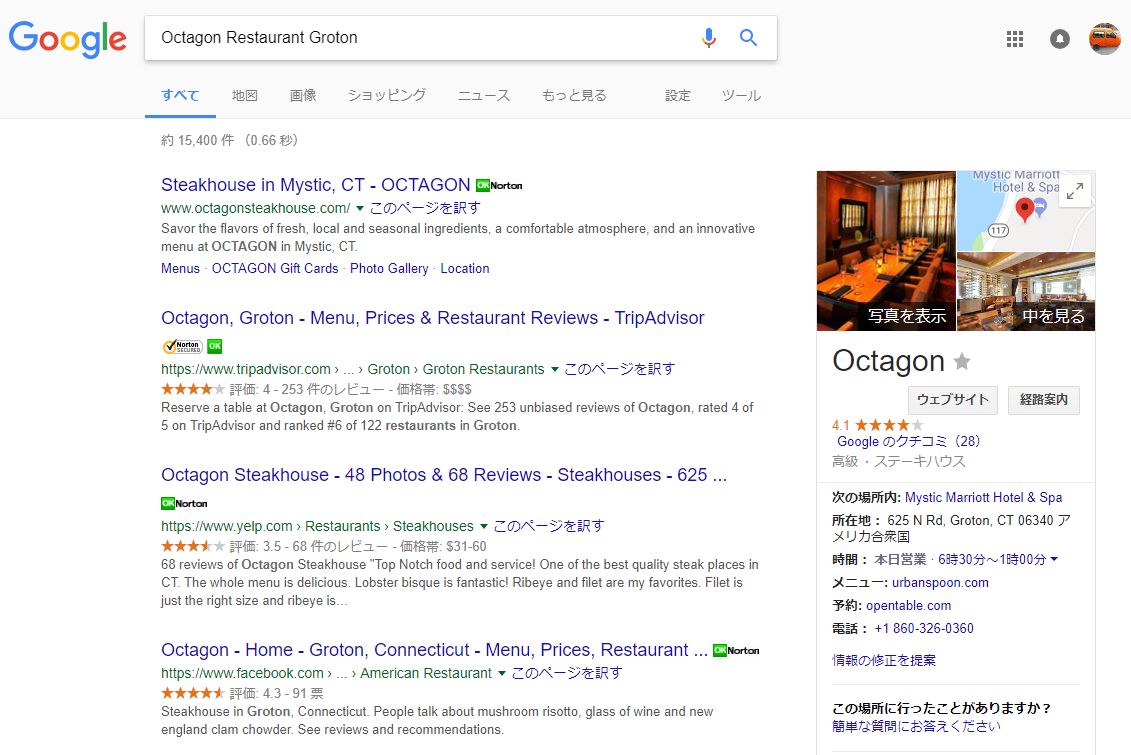Click American Restaurant breadcrumb in Facebook result

(x=426, y=674)
